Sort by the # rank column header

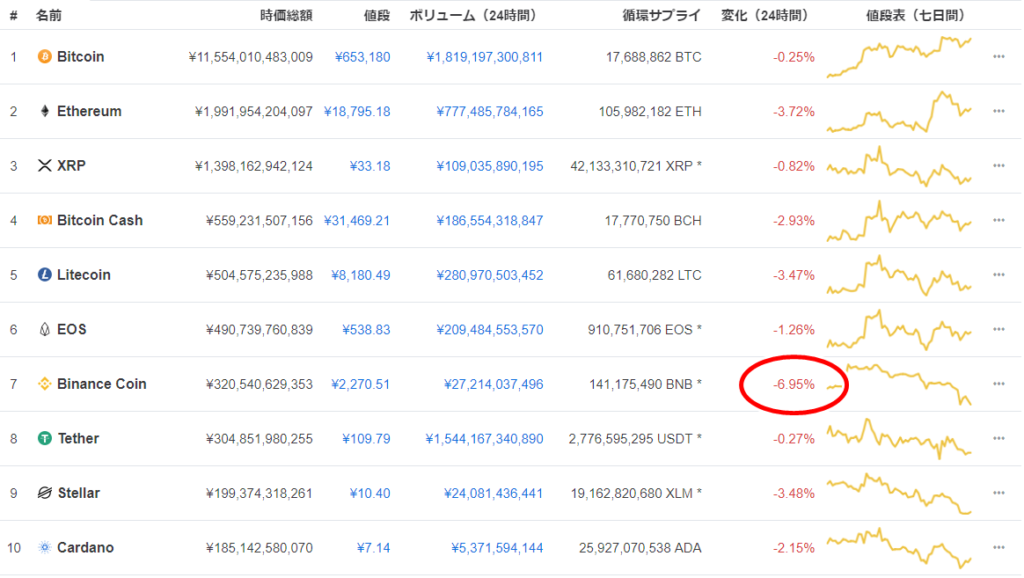coord(13,15)
